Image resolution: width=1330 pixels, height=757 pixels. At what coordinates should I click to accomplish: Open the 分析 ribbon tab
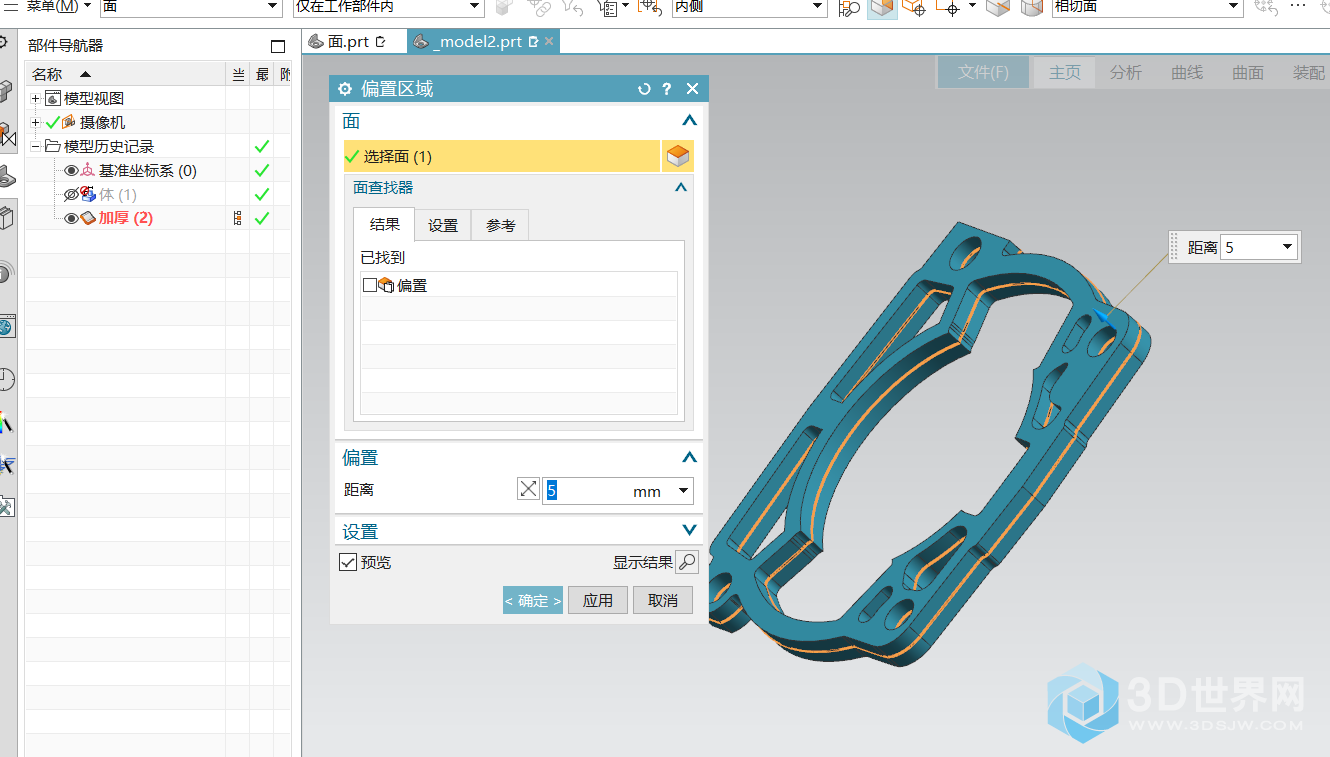point(1126,72)
